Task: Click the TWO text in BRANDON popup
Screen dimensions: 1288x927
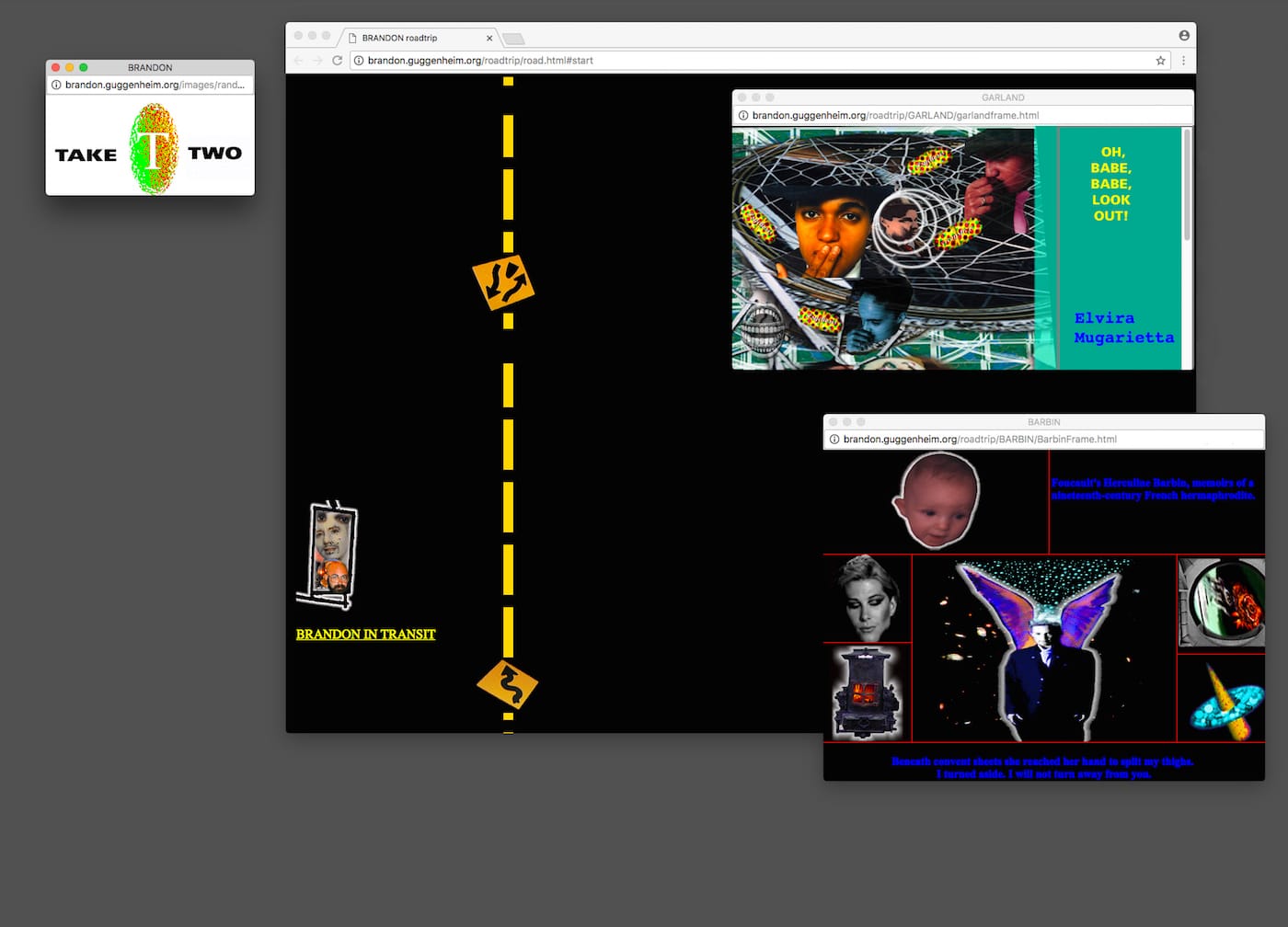Action: click(x=215, y=153)
